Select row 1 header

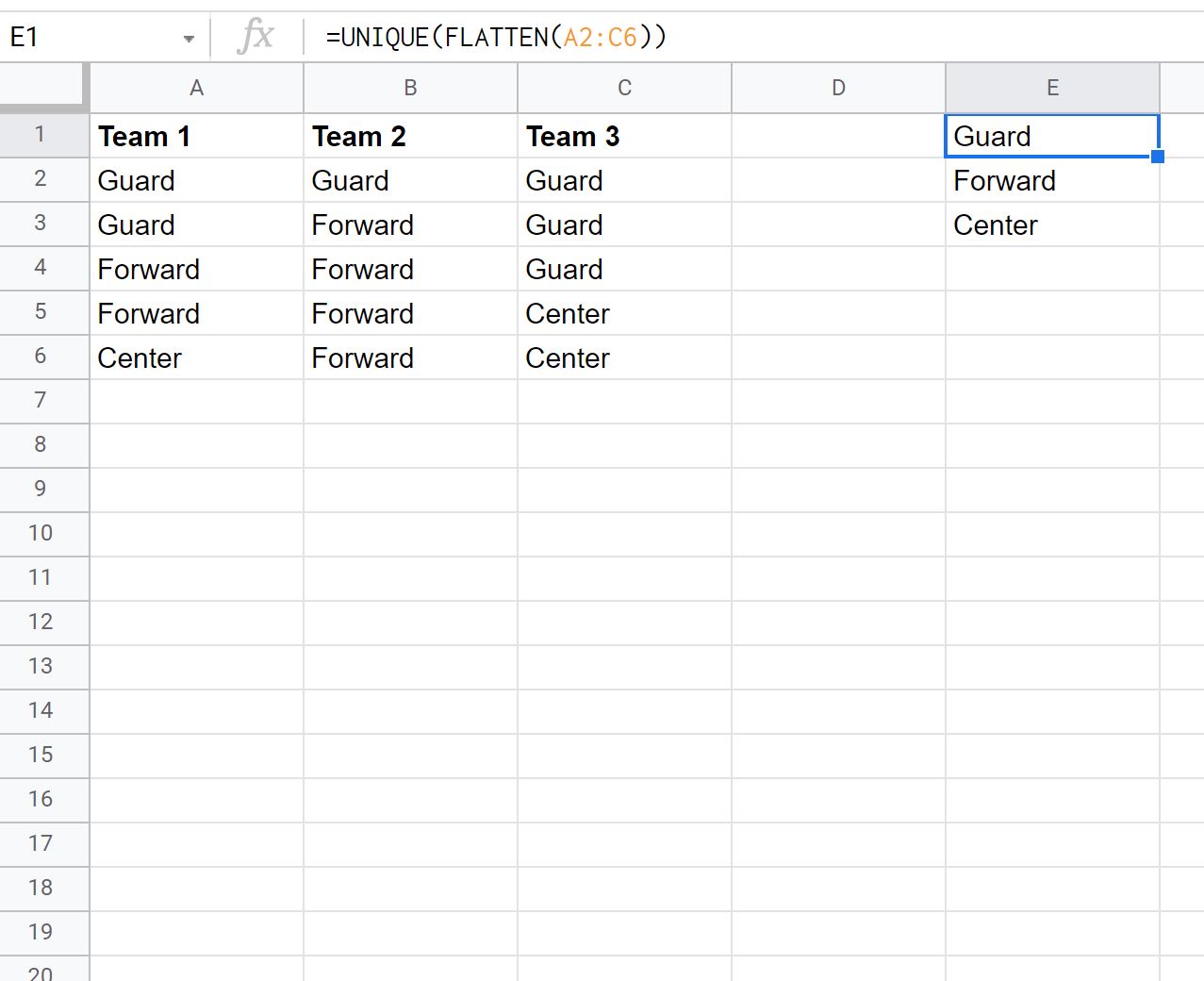point(41,135)
